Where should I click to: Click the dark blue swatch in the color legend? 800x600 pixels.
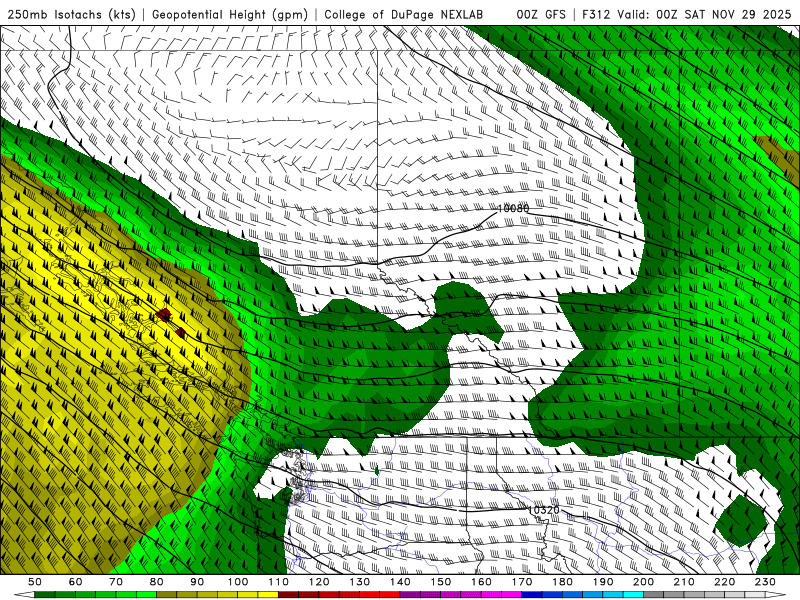coord(531,595)
